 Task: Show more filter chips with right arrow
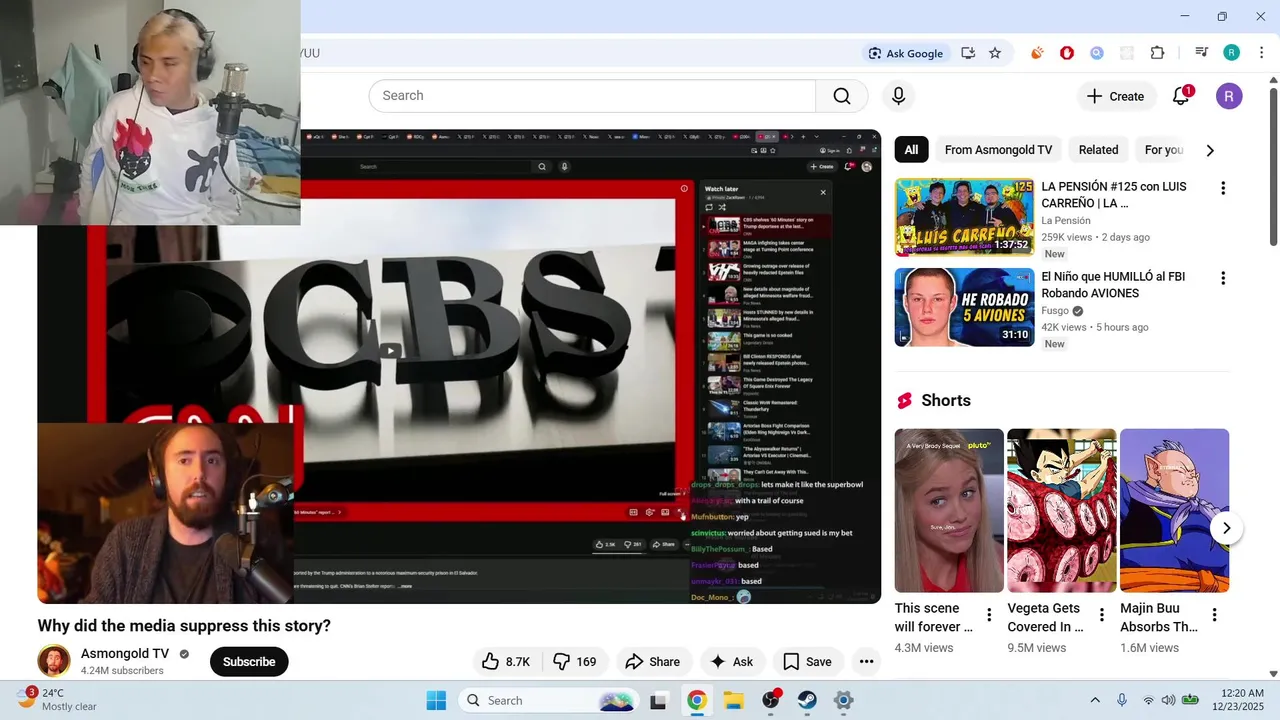pos(1210,150)
